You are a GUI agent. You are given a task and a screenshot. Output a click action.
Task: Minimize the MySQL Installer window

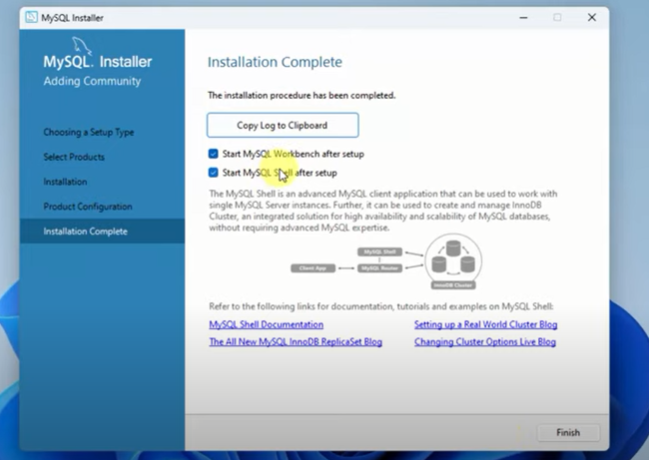point(524,17)
